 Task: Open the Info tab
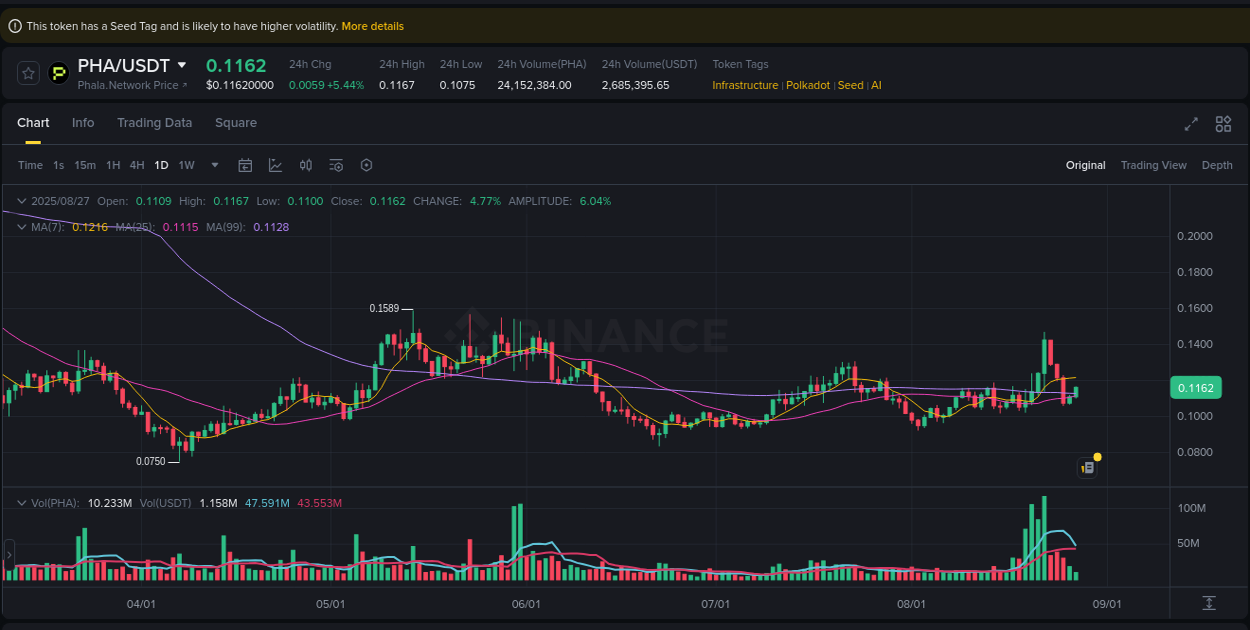(x=83, y=122)
